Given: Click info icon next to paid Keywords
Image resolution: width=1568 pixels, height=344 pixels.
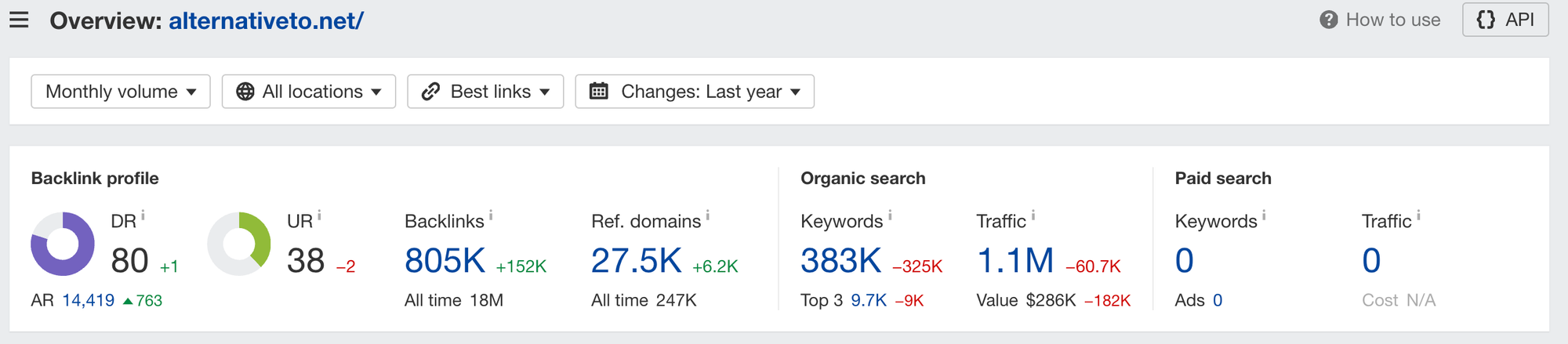Looking at the screenshot, I should tap(1264, 215).
